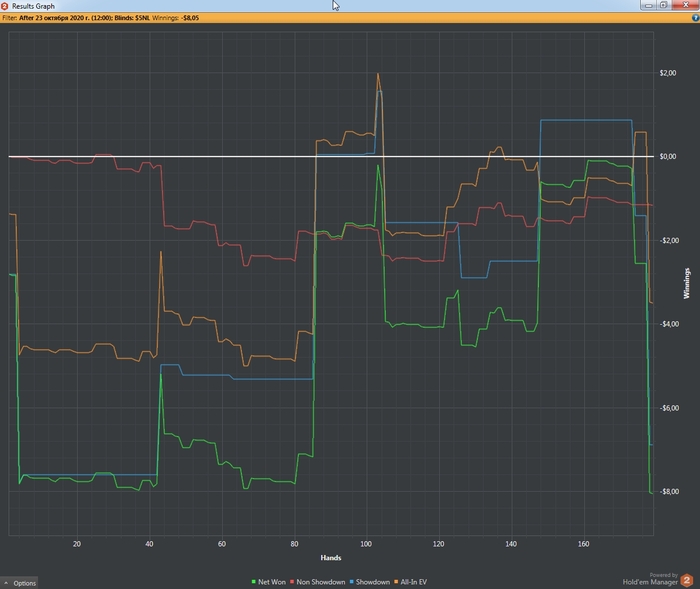Click the green Net Won color swatch

(254, 582)
